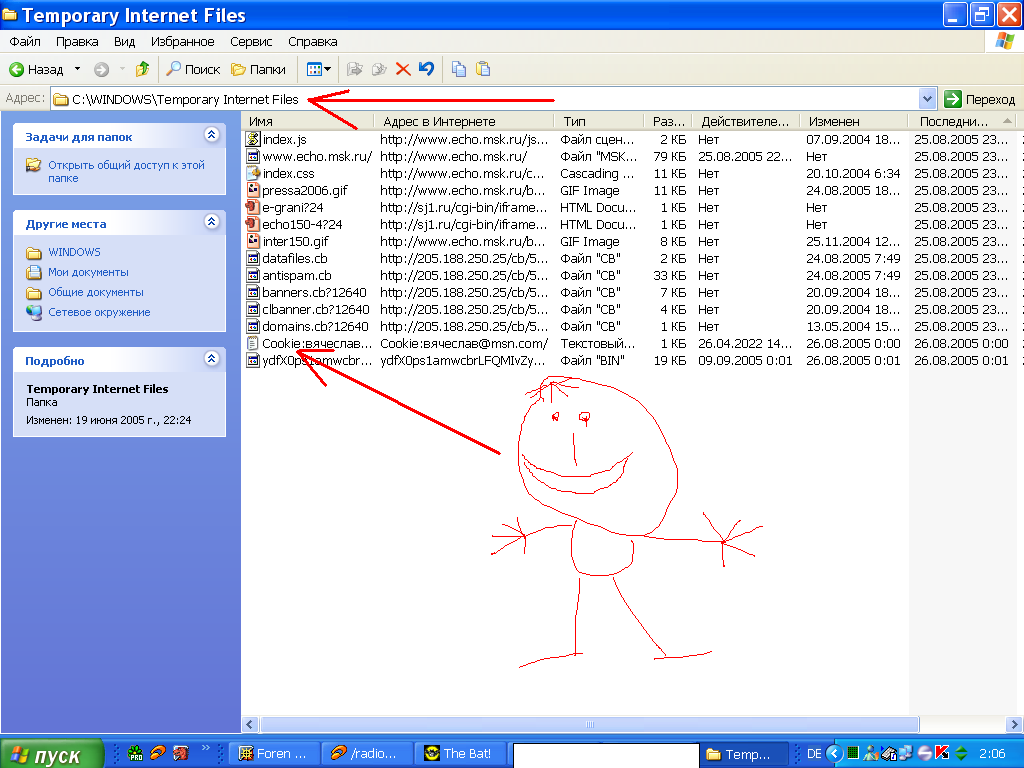The width and height of the screenshot is (1024, 768).
Task: Open Мои документы link
Action: click(x=88, y=272)
